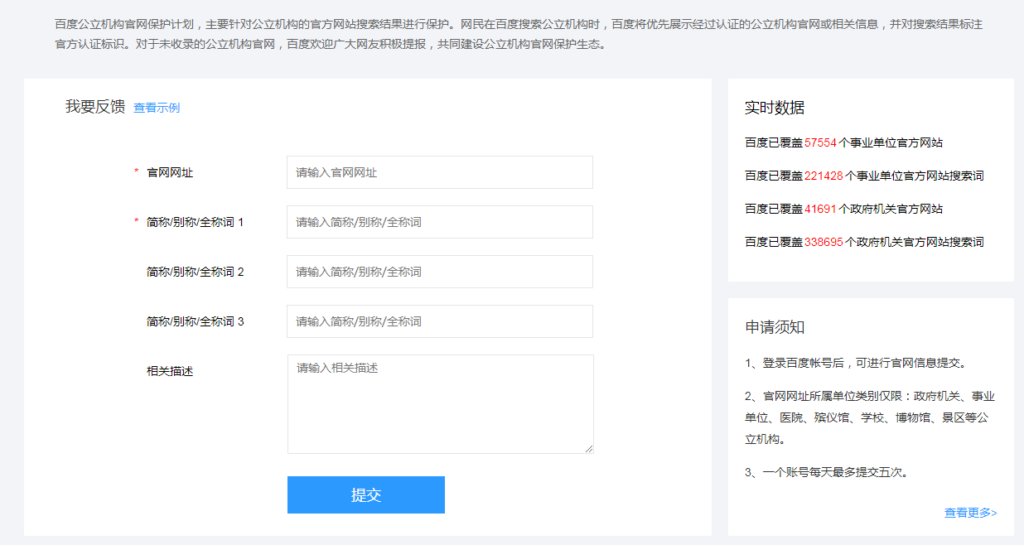Click the 41691 statistic number
1024x545 pixels.
pyautogui.click(x=820, y=209)
